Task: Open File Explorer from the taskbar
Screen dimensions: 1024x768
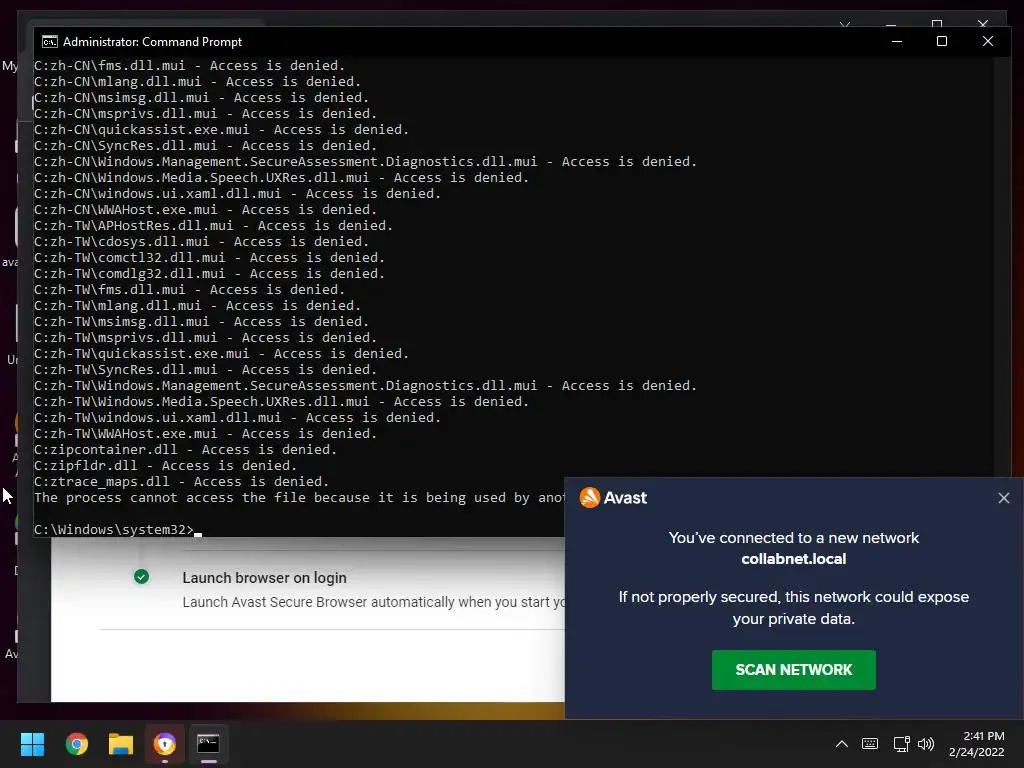Action: click(x=121, y=744)
